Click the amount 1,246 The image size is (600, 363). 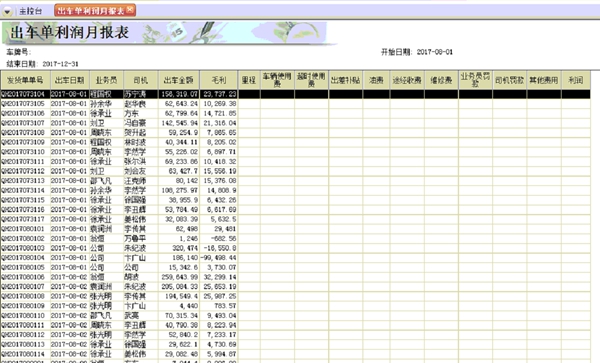(189, 238)
